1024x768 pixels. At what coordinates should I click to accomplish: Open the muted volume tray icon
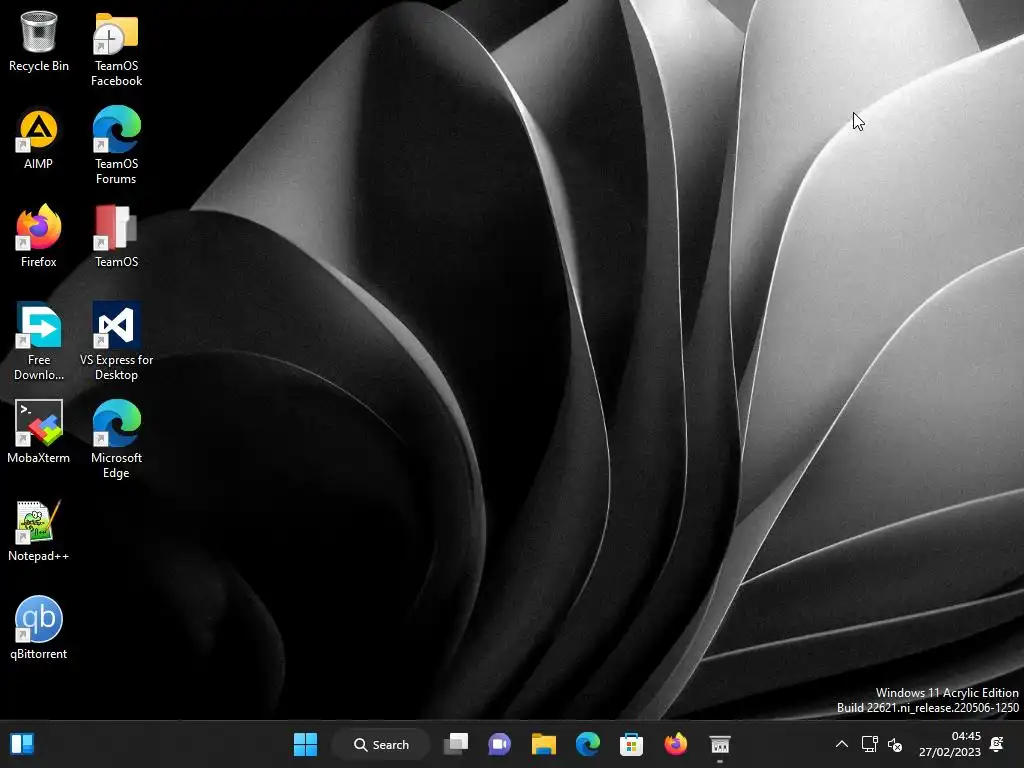click(895, 744)
